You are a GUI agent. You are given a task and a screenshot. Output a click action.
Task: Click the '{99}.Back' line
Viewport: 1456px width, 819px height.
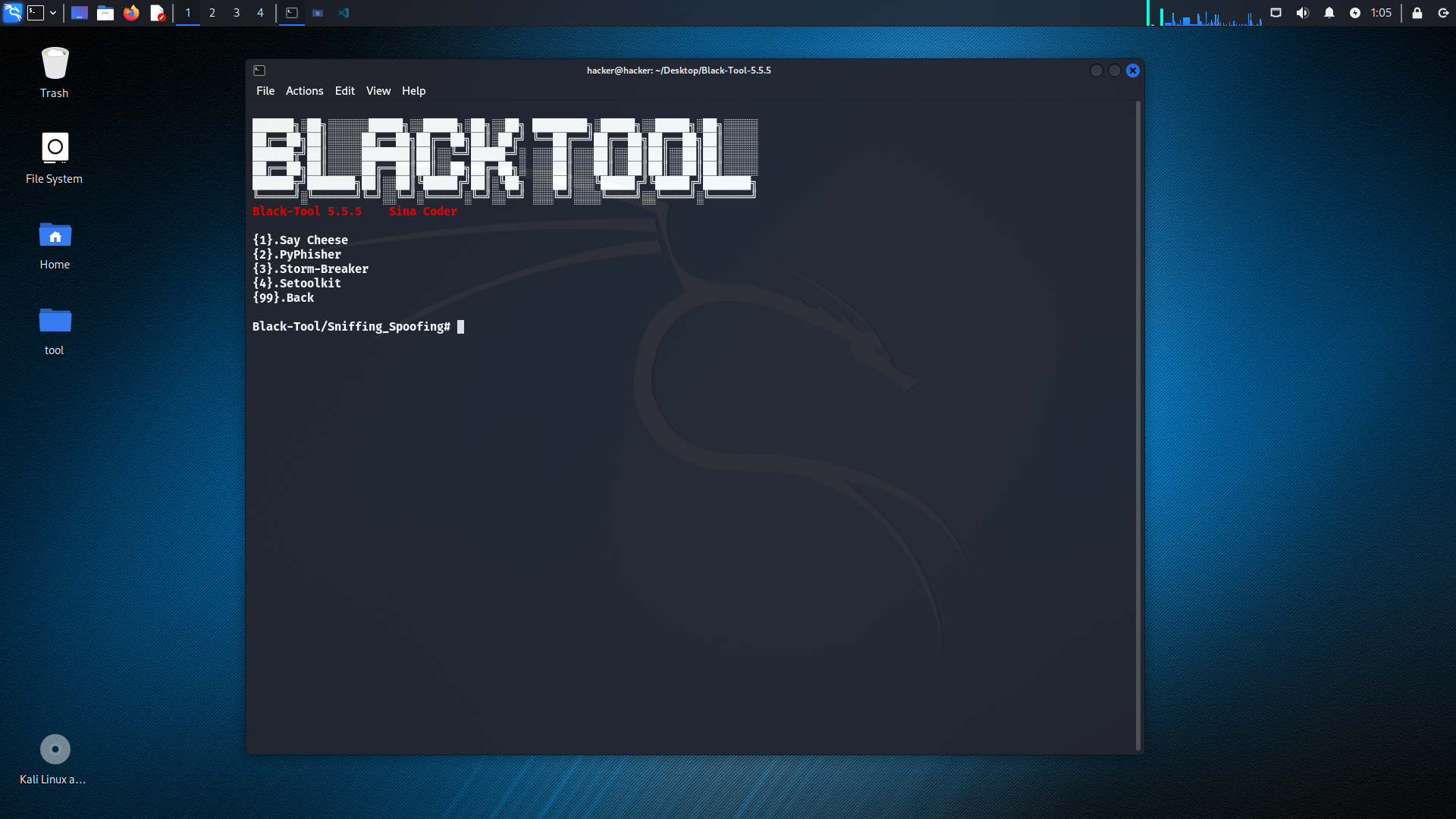284,298
